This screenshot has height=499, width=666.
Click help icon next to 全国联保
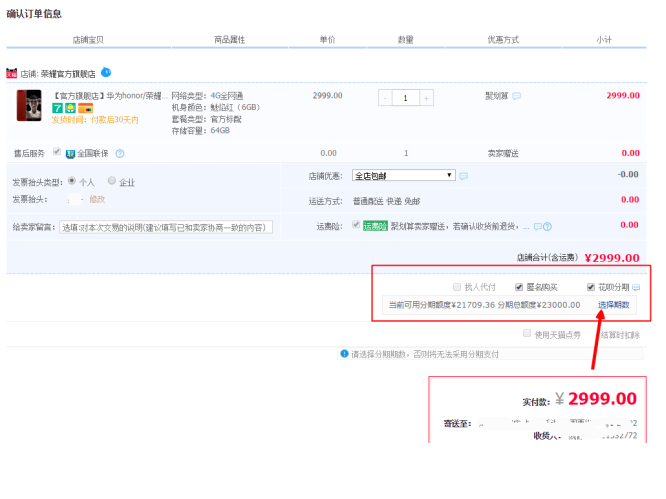pyautogui.click(x=120, y=153)
